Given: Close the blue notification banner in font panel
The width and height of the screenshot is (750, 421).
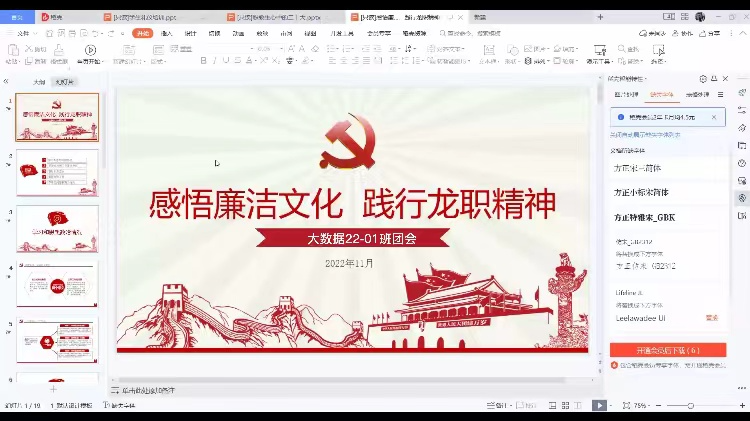Looking at the screenshot, I should [x=713, y=117].
